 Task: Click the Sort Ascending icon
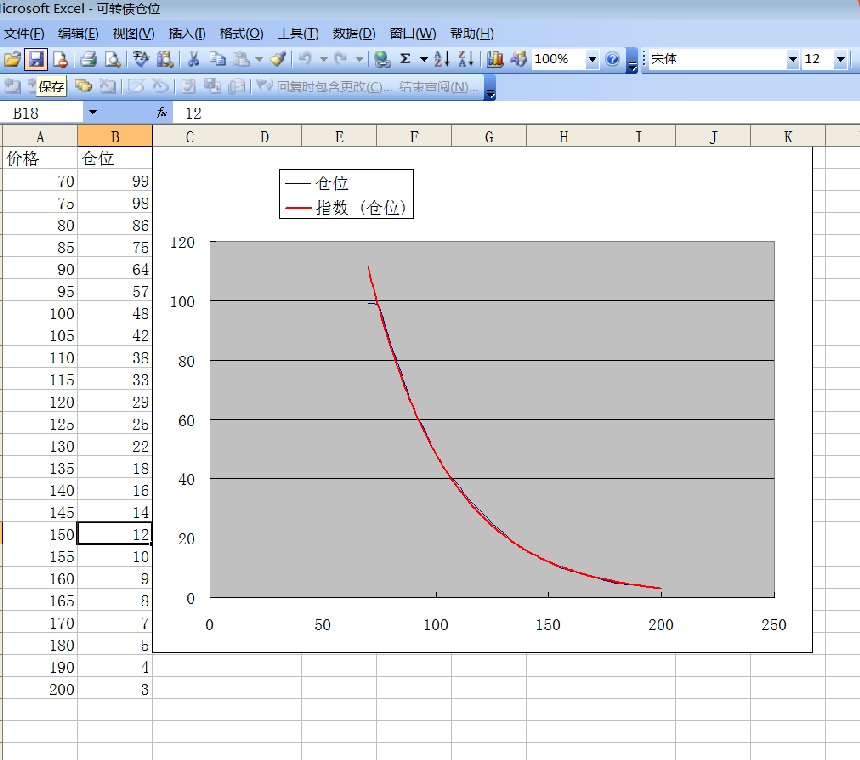441,60
